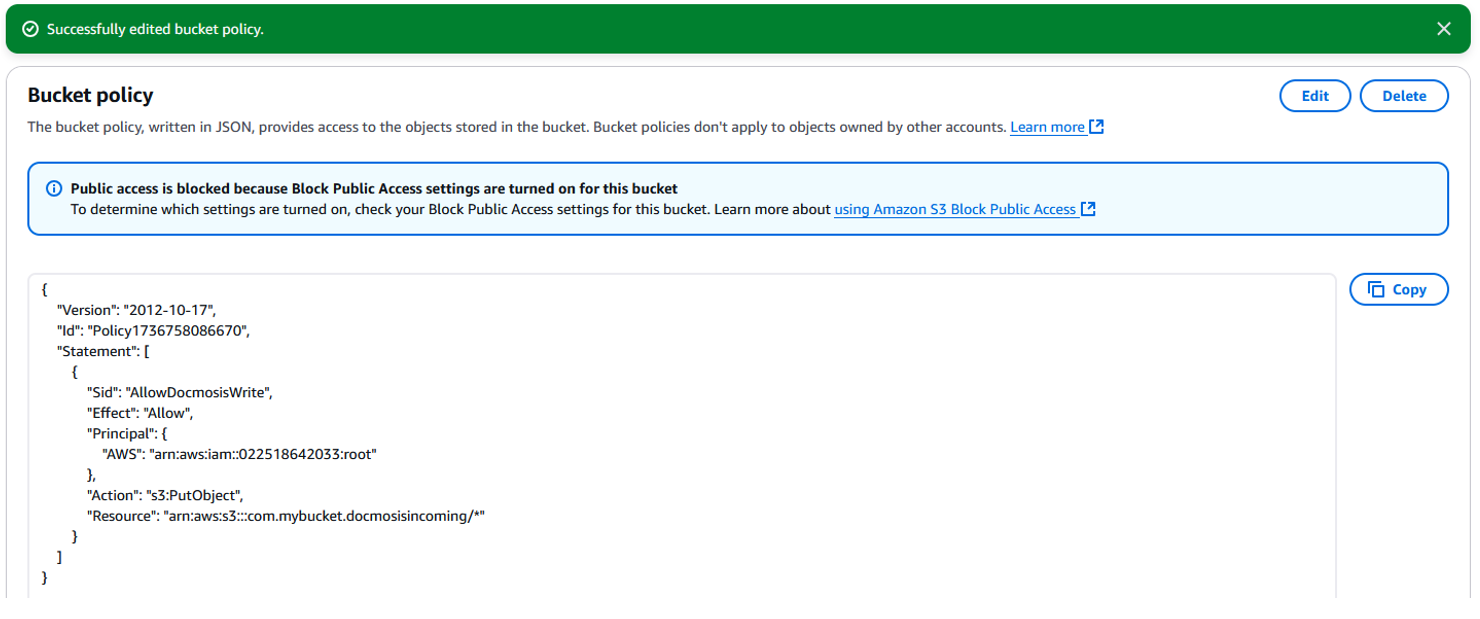Screen dimensions: 1480x619
Task: Click the "Sid": "AllowDocmosisWrite" line
Action: 179,392
